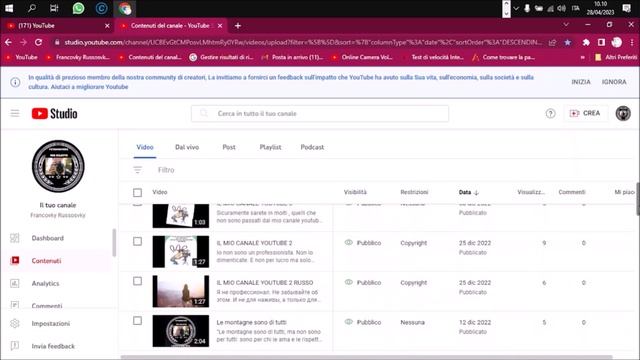The image size is (640, 360).
Task: Click visibility eye of YOUTUBE 2 RUSSO row
Action: [348, 282]
